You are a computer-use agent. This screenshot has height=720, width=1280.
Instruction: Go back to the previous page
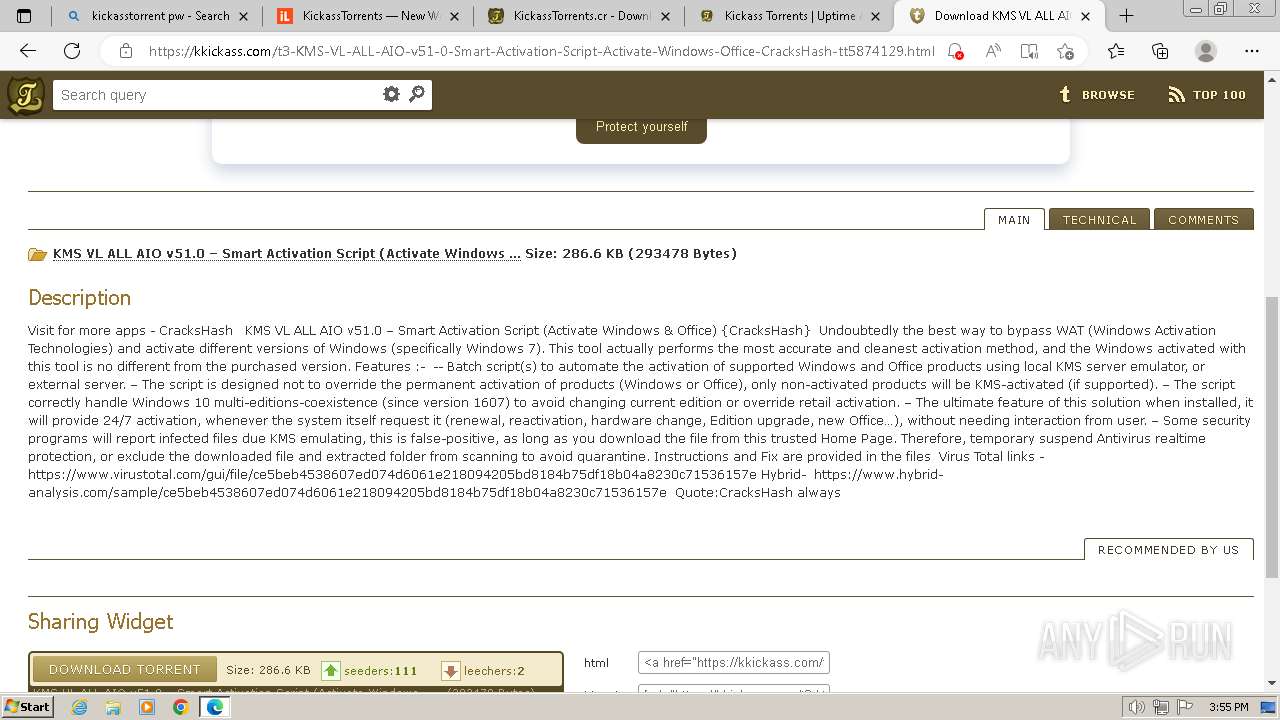point(28,51)
